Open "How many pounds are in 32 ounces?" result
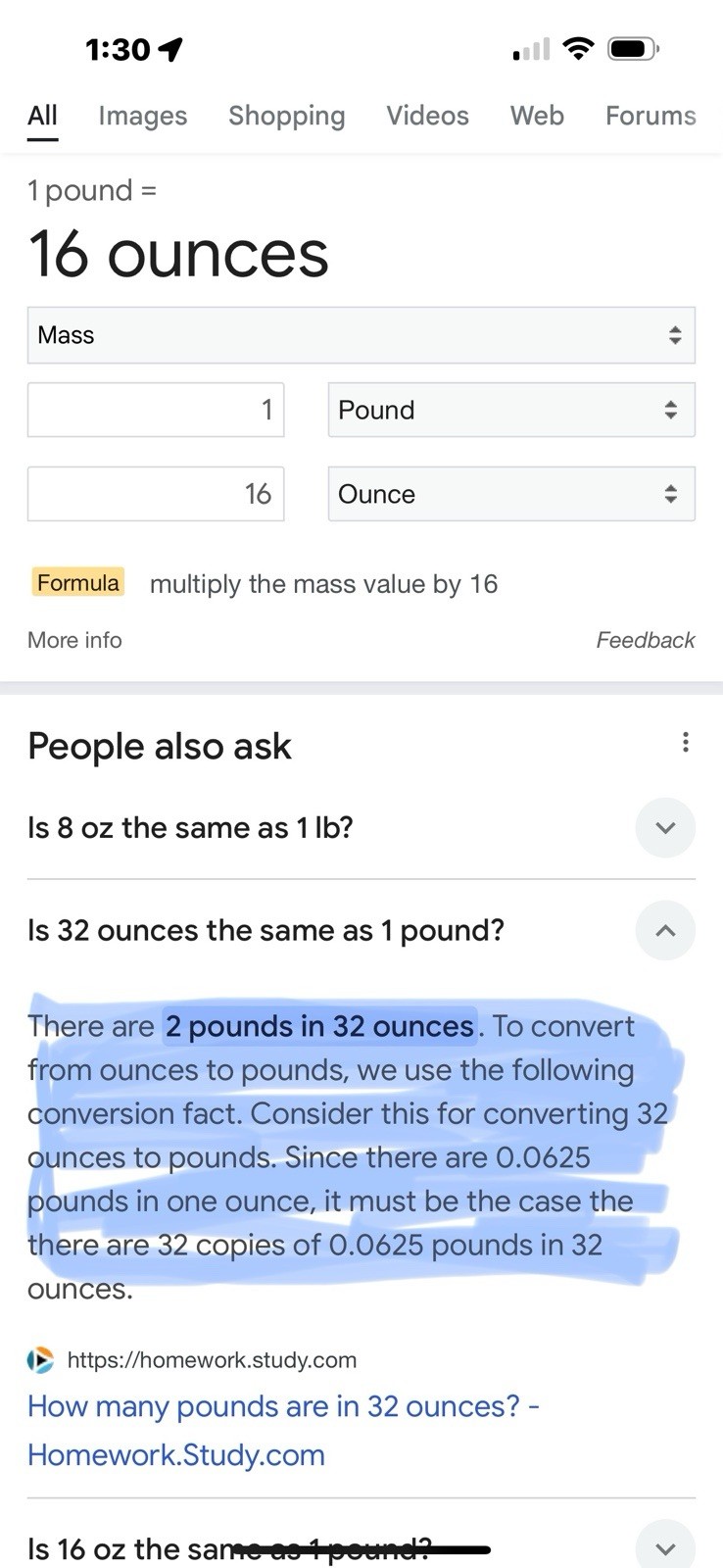723x1568 pixels. click(x=284, y=1431)
